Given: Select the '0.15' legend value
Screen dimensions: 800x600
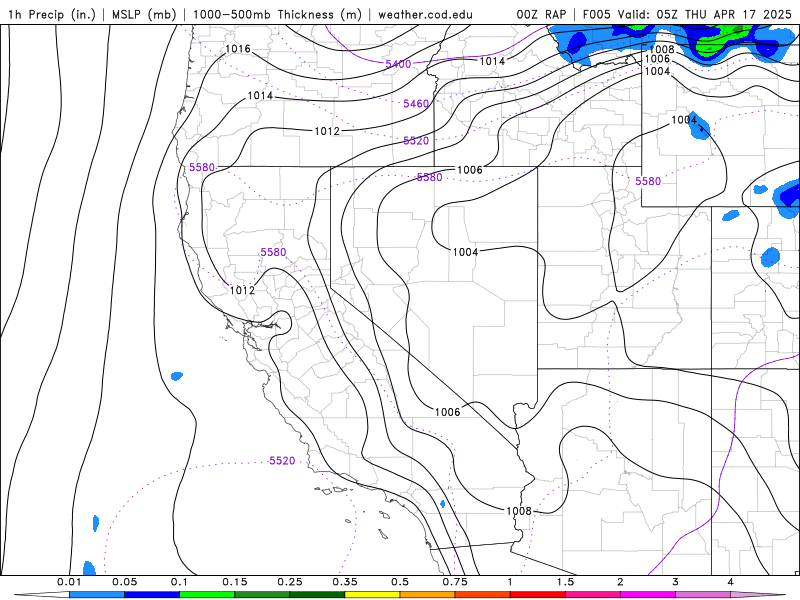Looking at the screenshot, I should click(235, 582).
